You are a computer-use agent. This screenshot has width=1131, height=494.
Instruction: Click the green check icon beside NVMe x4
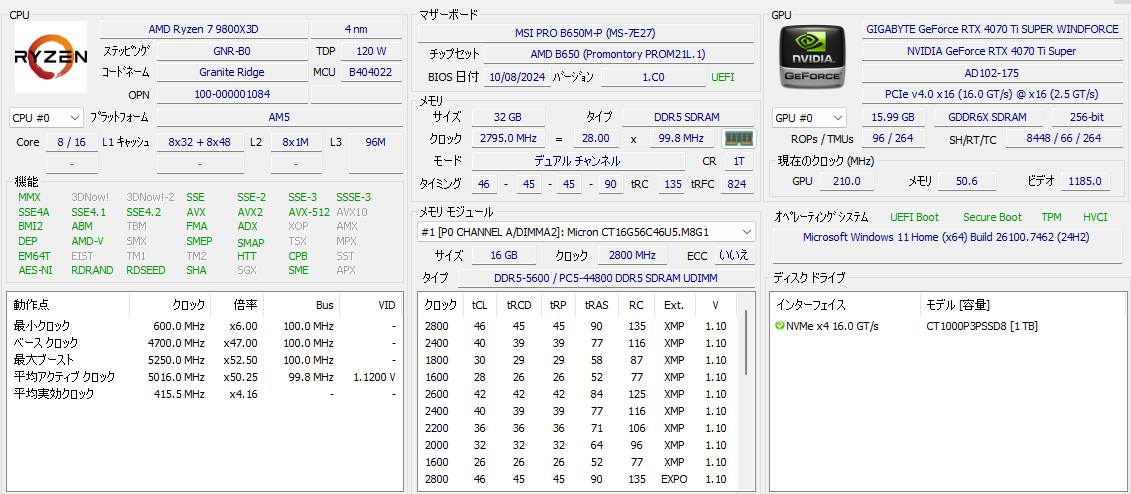click(x=779, y=326)
